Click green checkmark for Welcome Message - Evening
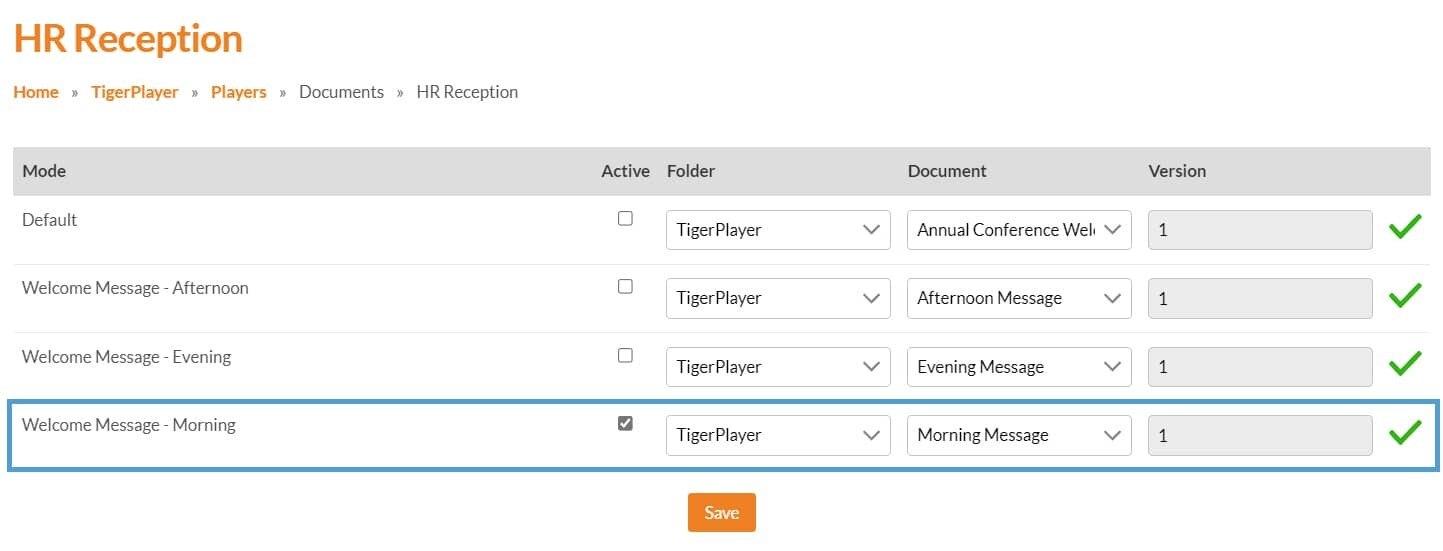Viewport: 1443px width, 551px height. coord(1404,365)
